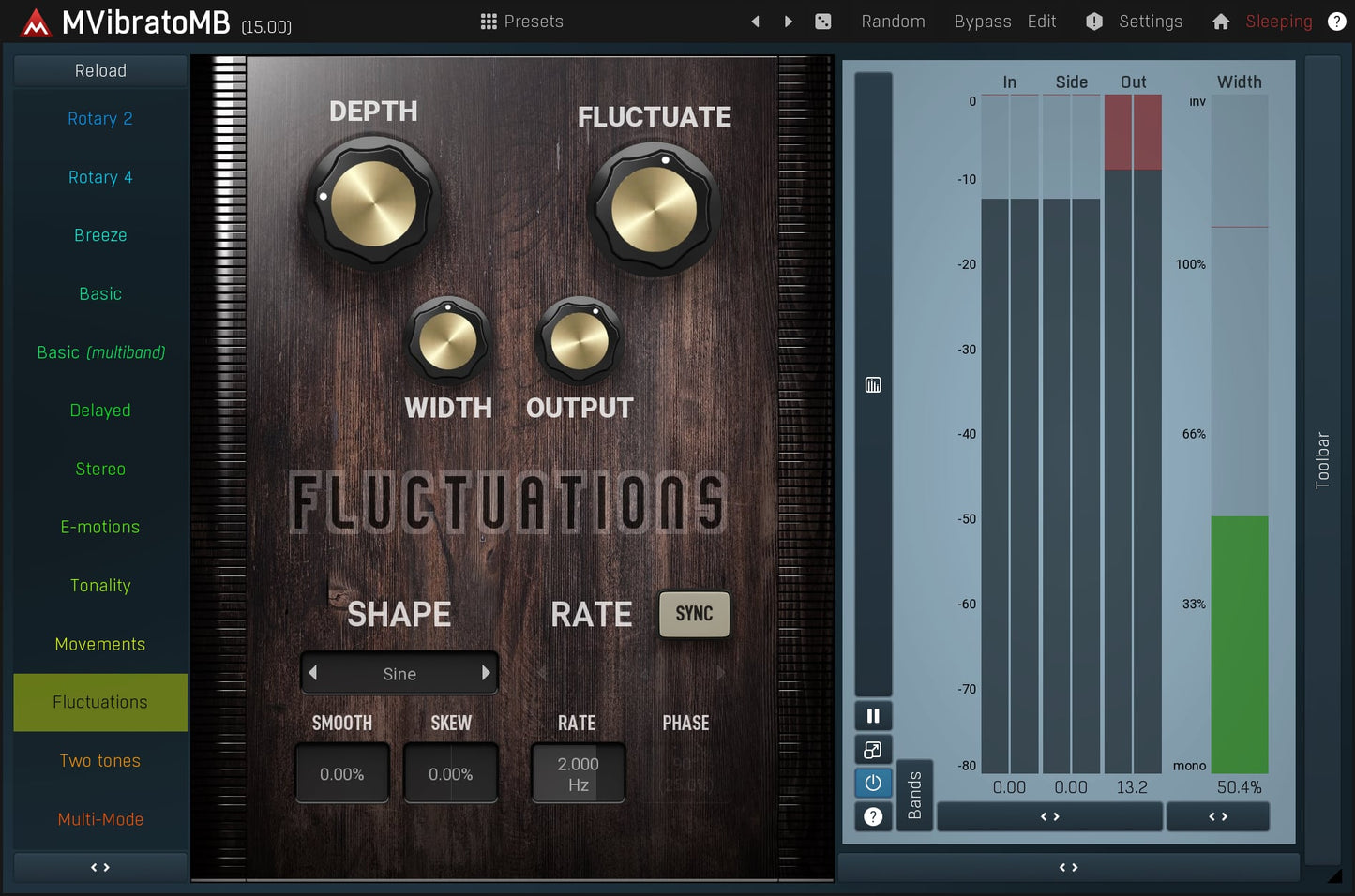Click the Reload button
The width and height of the screenshot is (1355, 896).
coord(100,71)
